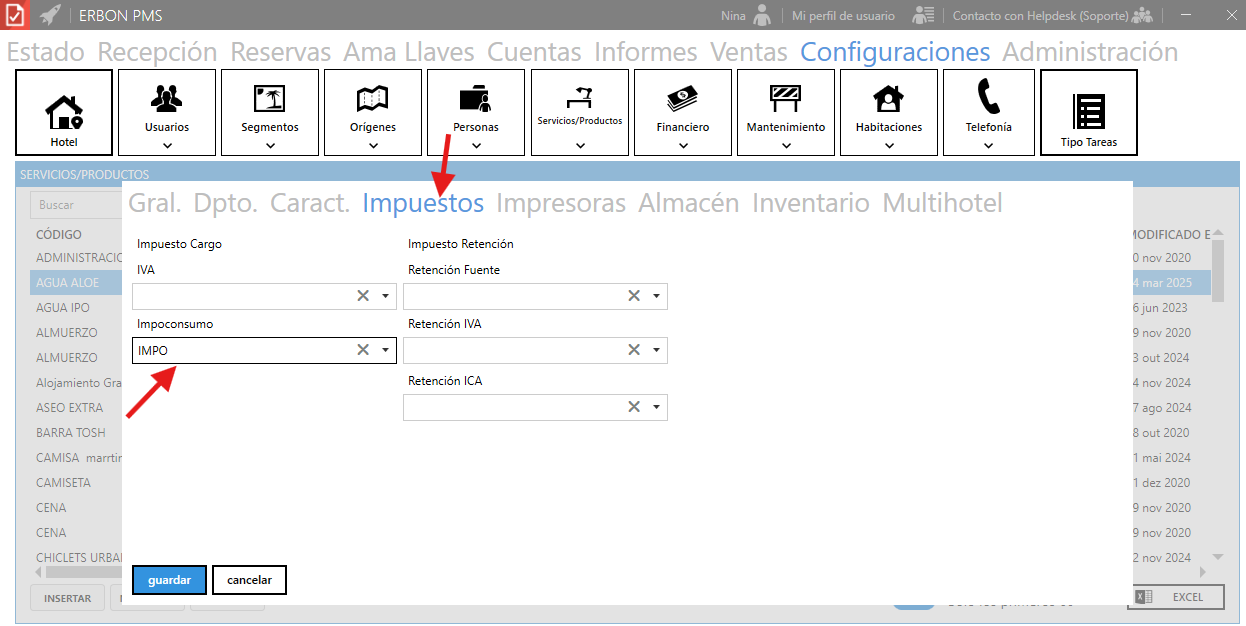Click the Impoconsumo input field
1246x626 pixels.
(240, 350)
